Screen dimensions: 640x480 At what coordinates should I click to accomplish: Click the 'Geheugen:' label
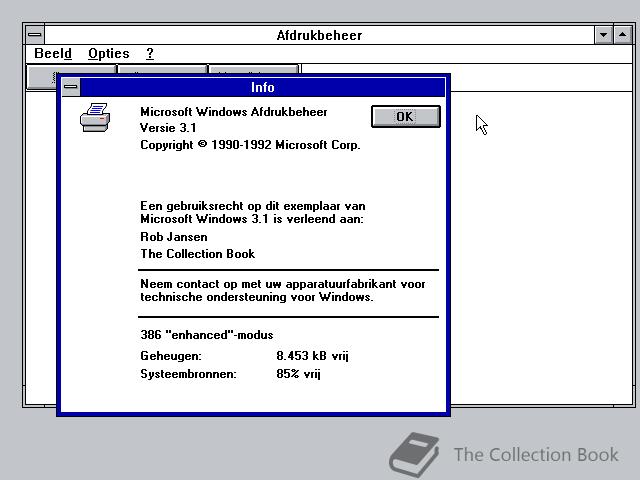pos(171,356)
